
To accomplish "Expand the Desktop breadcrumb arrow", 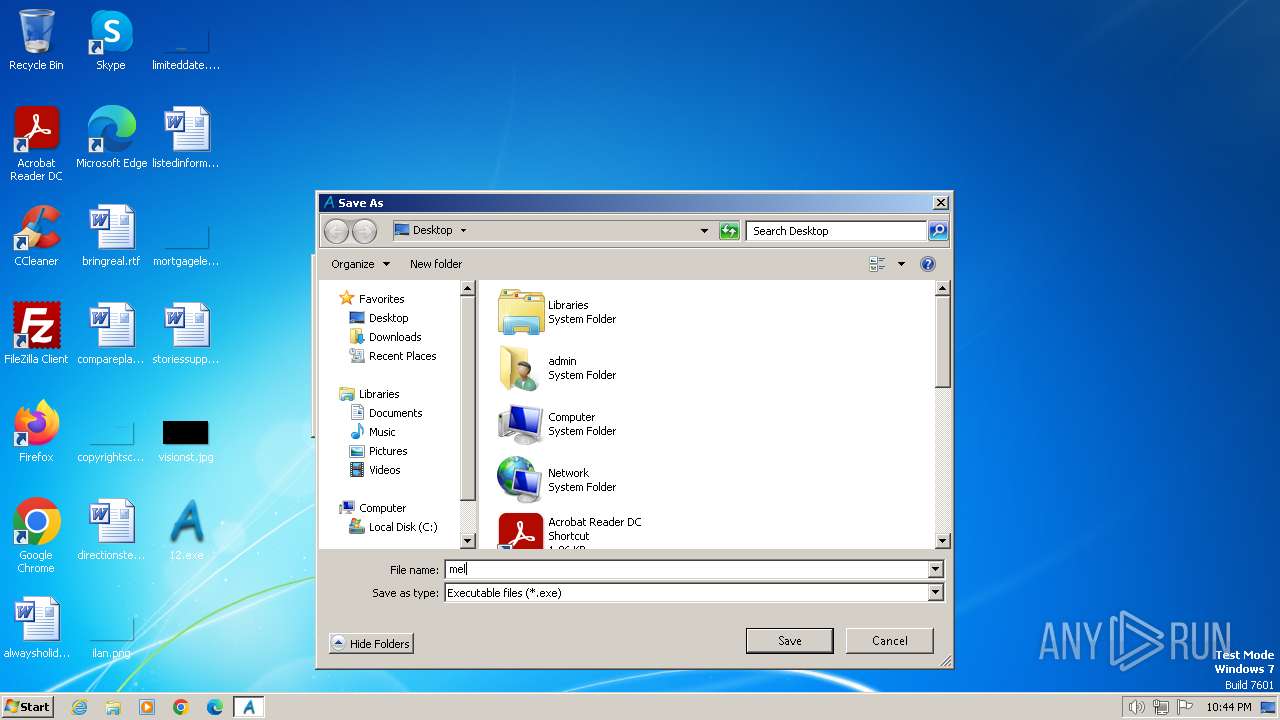I will click(x=463, y=230).
